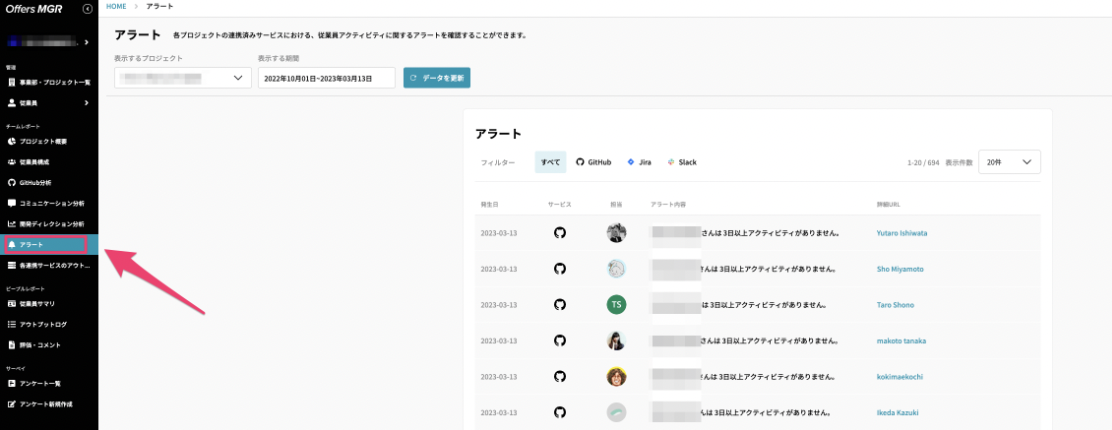Click the GitHub service icon in first alert row
The image size is (1112, 430).
[x=560, y=232]
